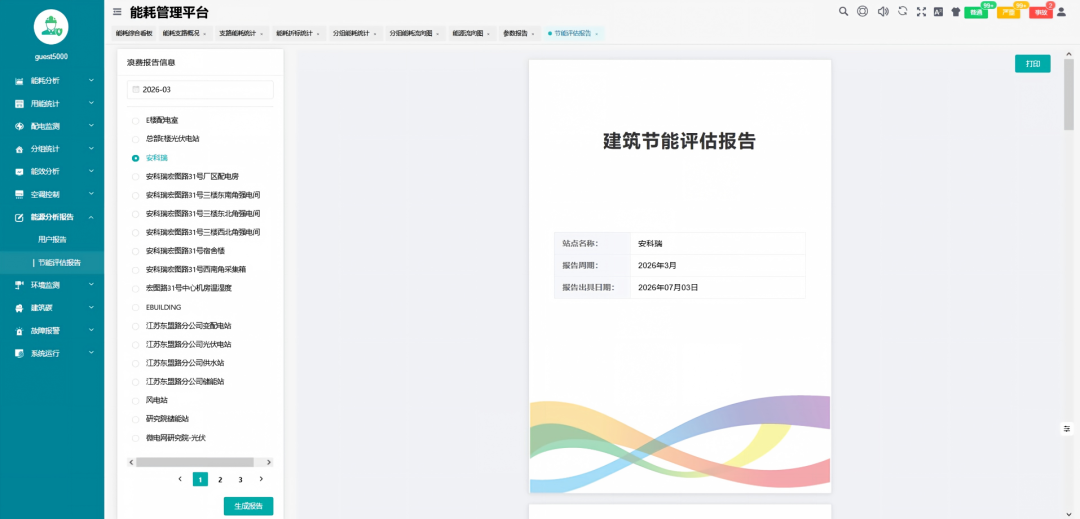1080x519 pixels.
Task: Enter fullscreen via the expand icon
Action: [x=922, y=12]
